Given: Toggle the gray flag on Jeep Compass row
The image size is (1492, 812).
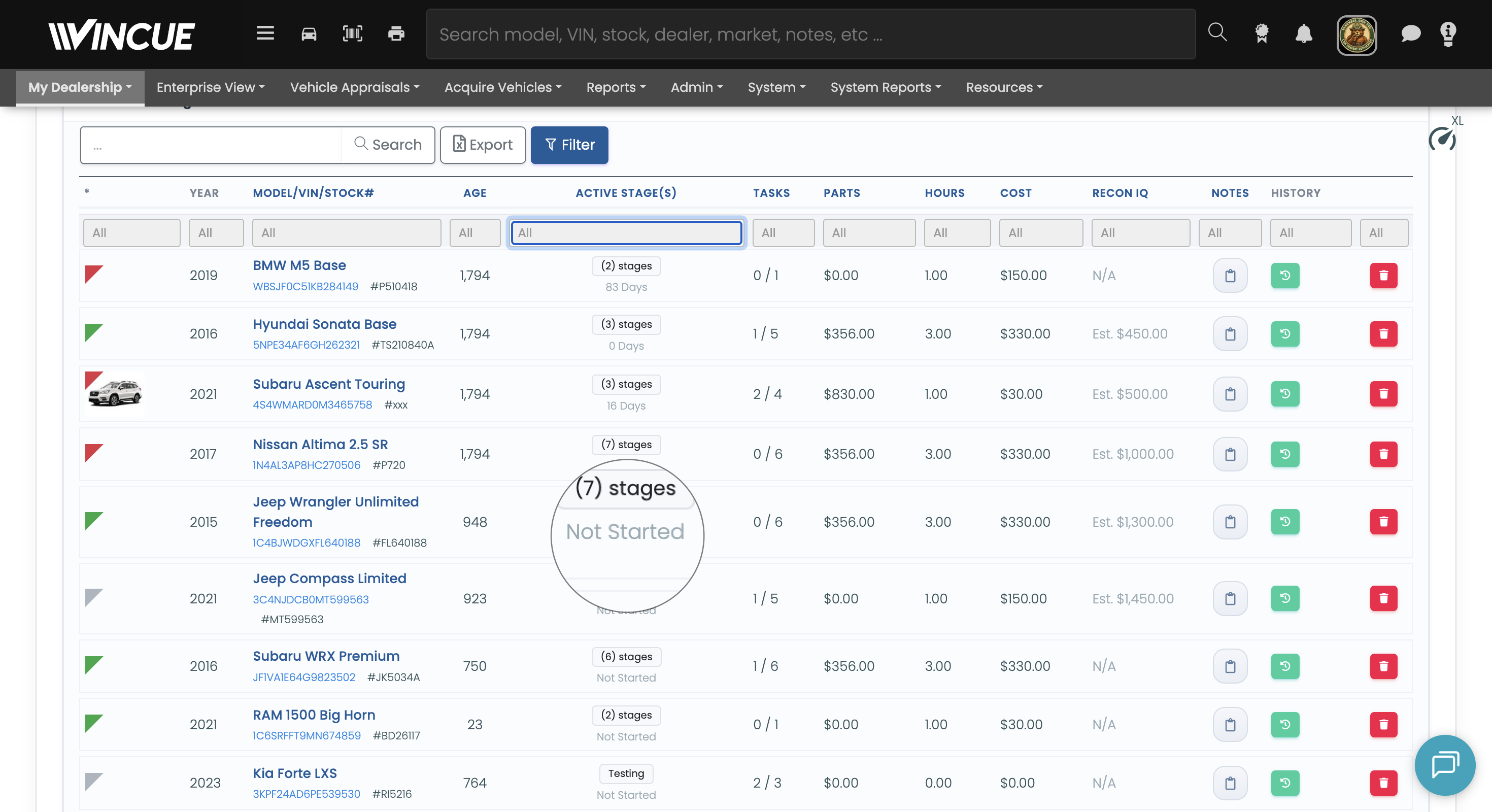Looking at the screenshot, I should (x=93, y=596).
